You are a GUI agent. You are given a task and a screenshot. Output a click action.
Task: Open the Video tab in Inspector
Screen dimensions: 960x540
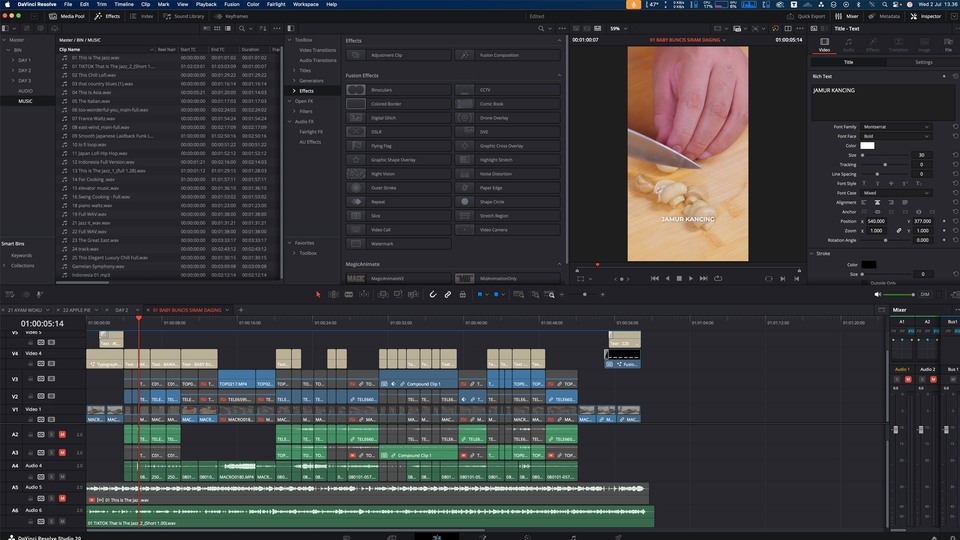point(824,45)
